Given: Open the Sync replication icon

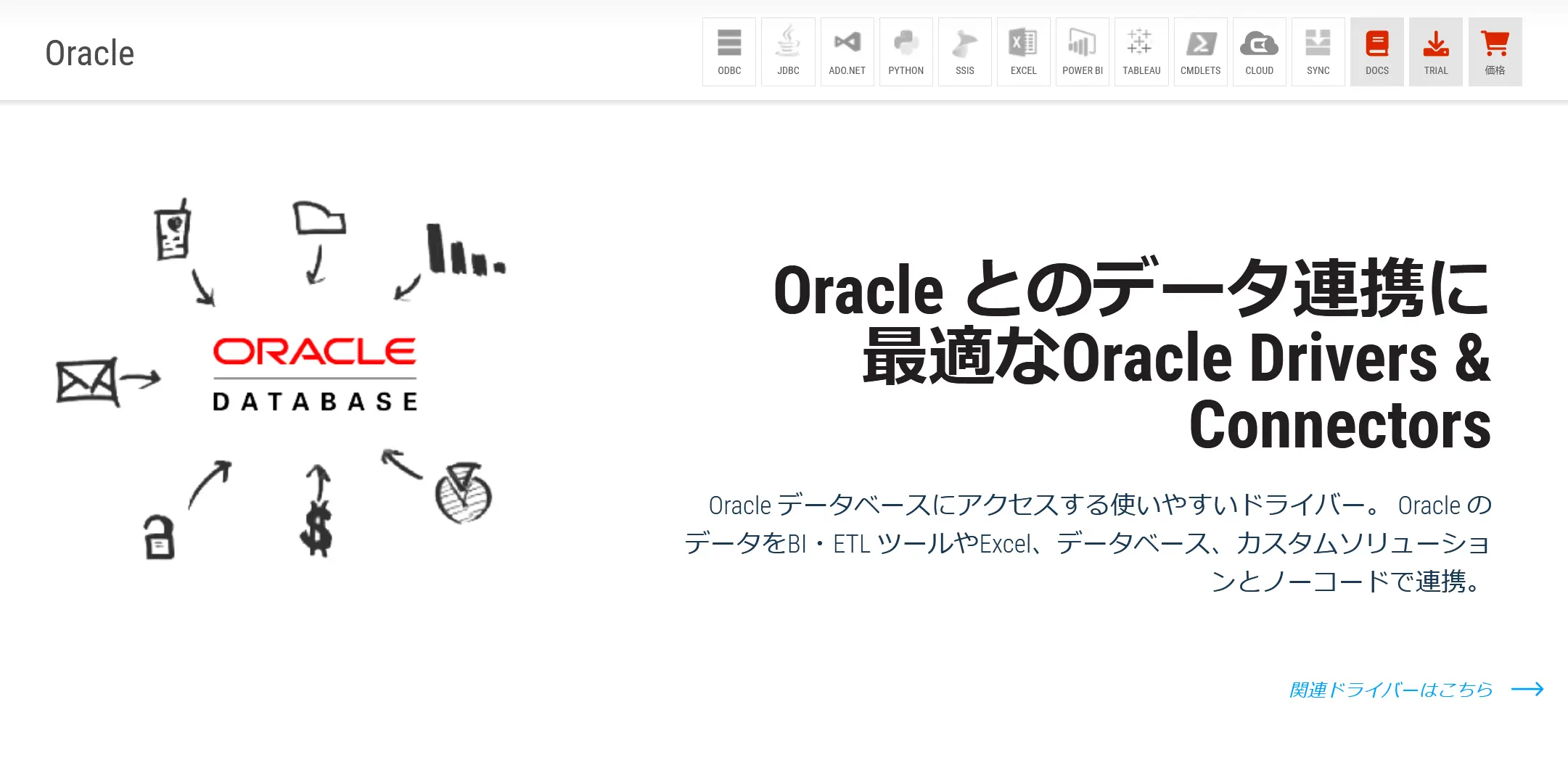Looking at the screenshot, I should click(x=1318, y=52).
